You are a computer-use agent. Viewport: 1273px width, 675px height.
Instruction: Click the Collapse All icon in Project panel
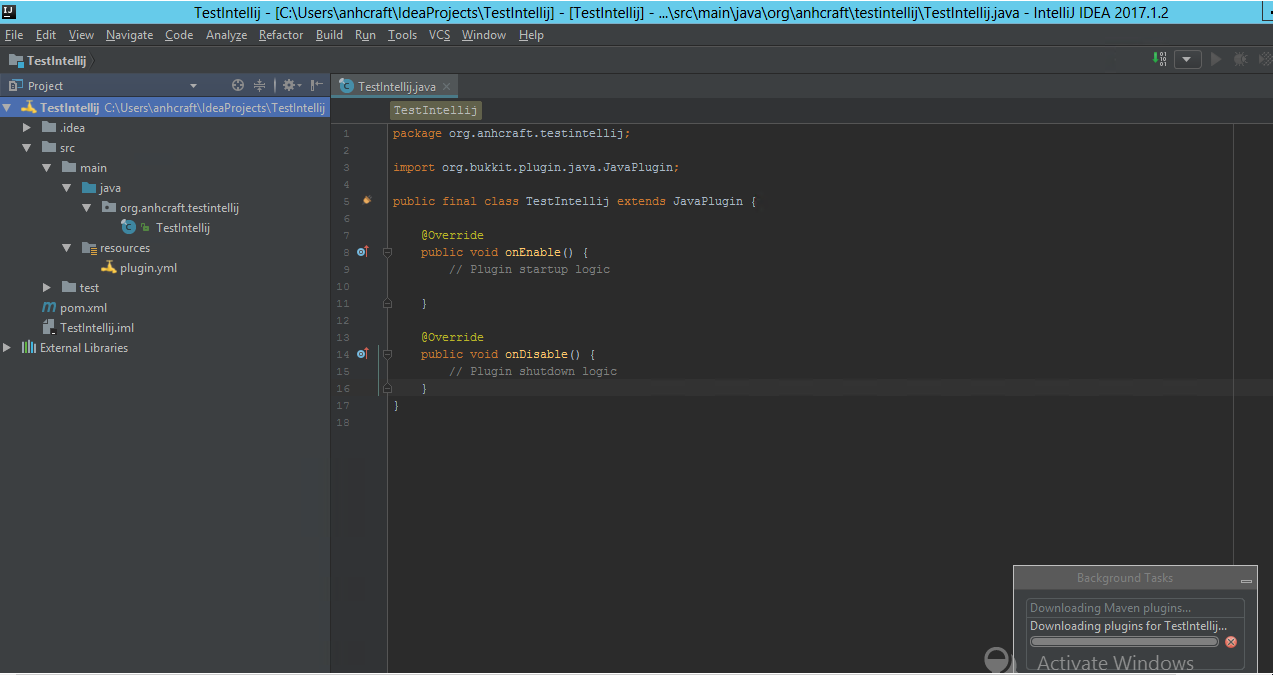coord(260,86)
